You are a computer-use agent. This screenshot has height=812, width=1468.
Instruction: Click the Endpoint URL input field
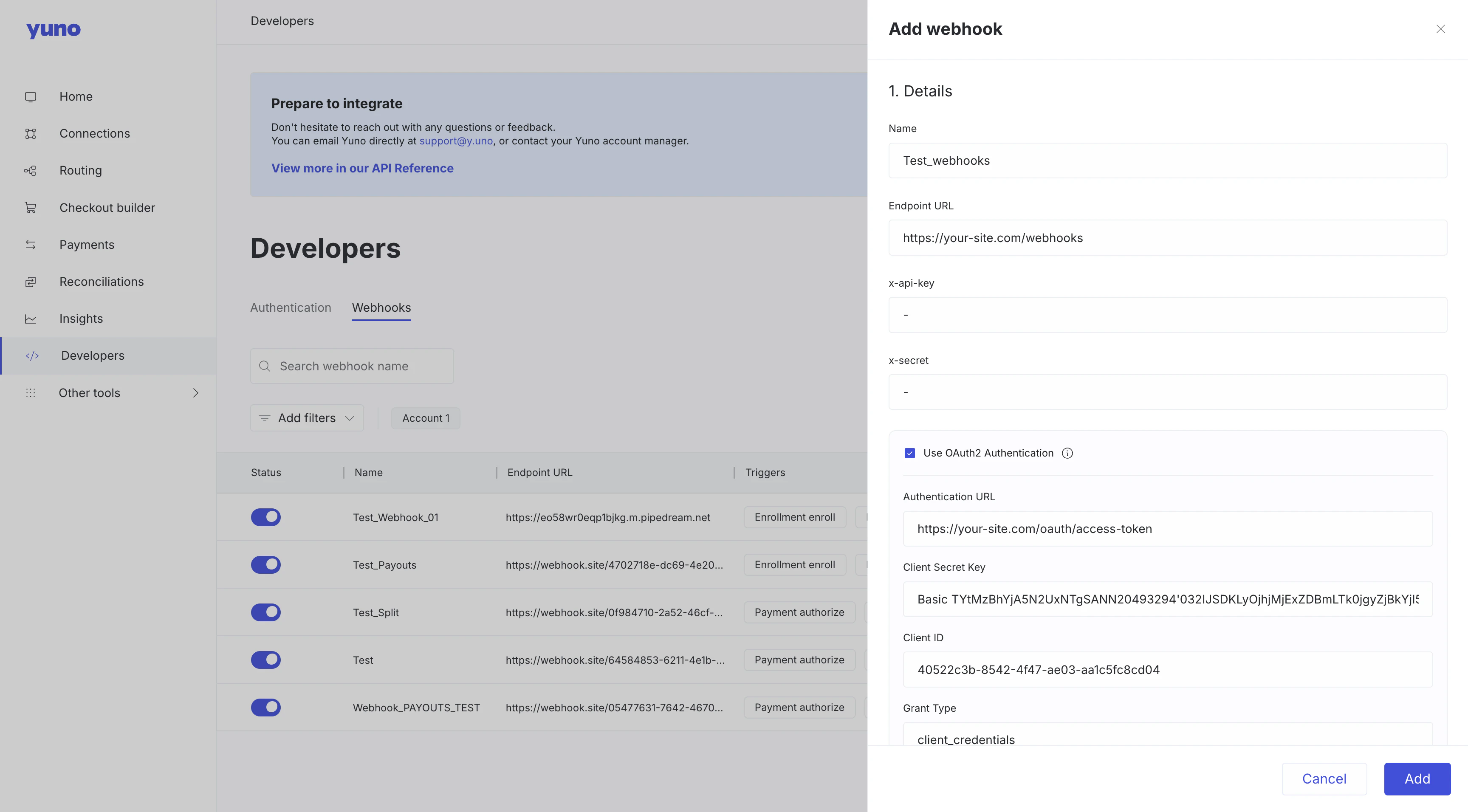[1167, 238]
